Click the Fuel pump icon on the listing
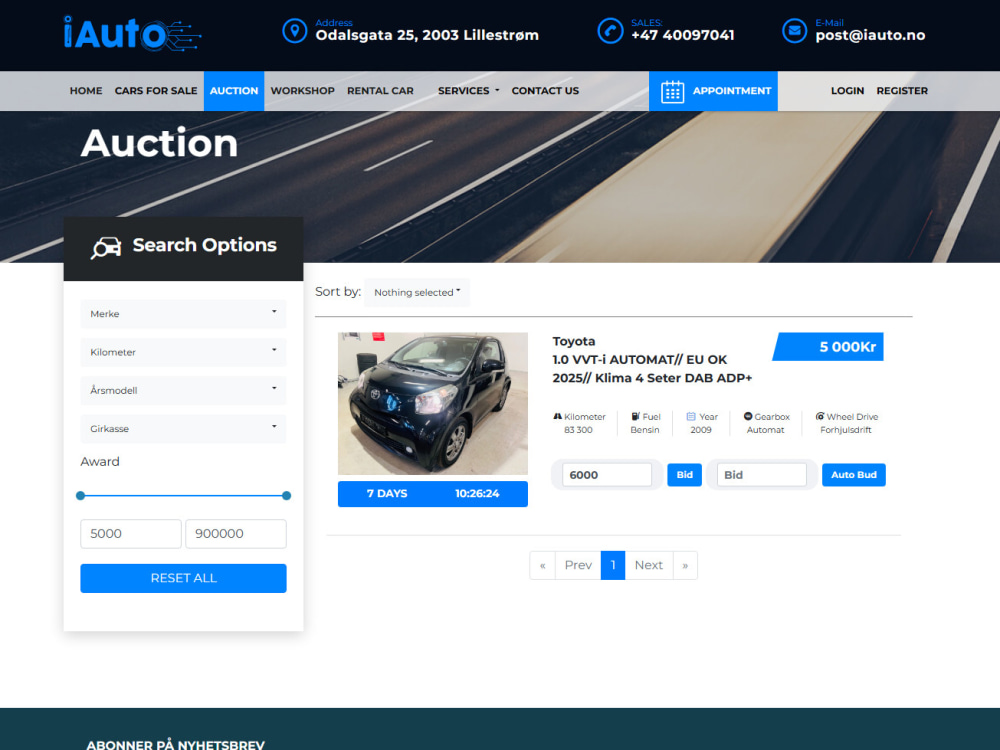1000x750 pixels. click(635, 416)
